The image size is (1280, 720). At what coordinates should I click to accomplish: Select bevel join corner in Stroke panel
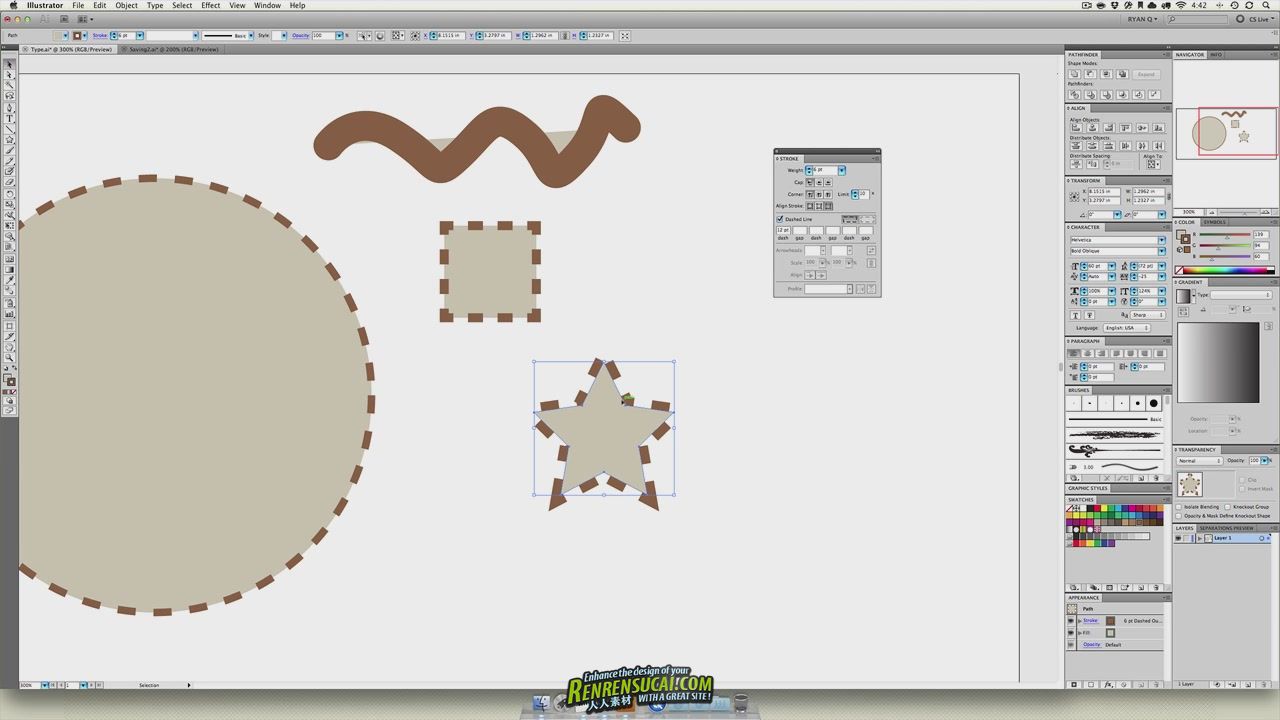coord(828,195)
